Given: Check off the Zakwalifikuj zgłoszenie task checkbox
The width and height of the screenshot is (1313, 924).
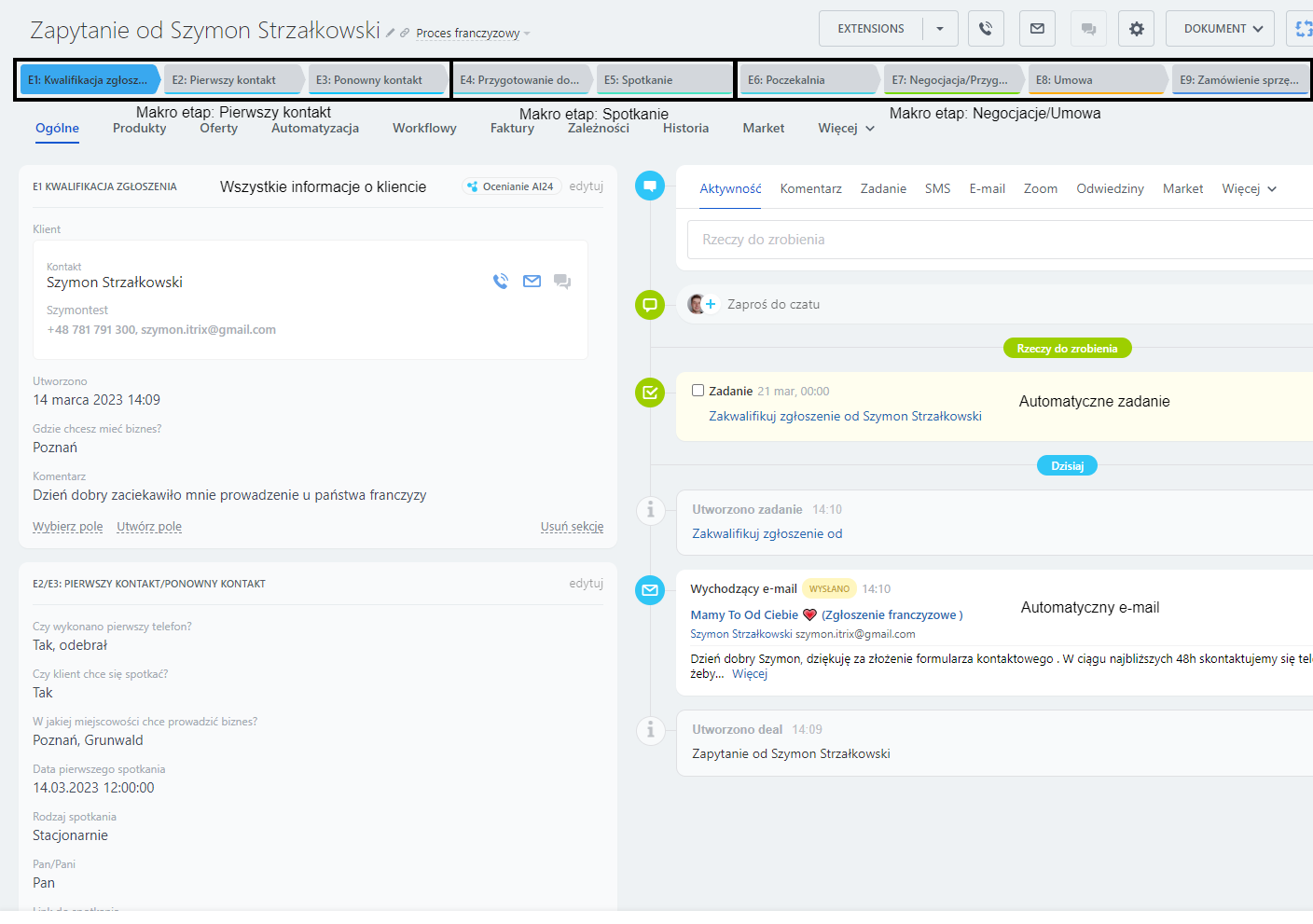Looking at the screenshot, I should 697,391.
